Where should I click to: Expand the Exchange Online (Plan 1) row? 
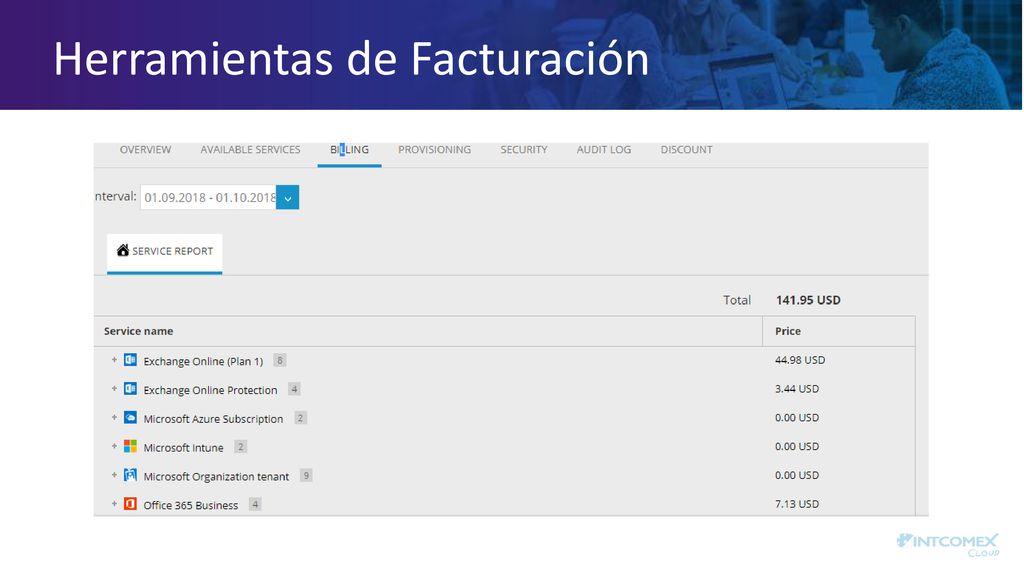coord(114,360)
